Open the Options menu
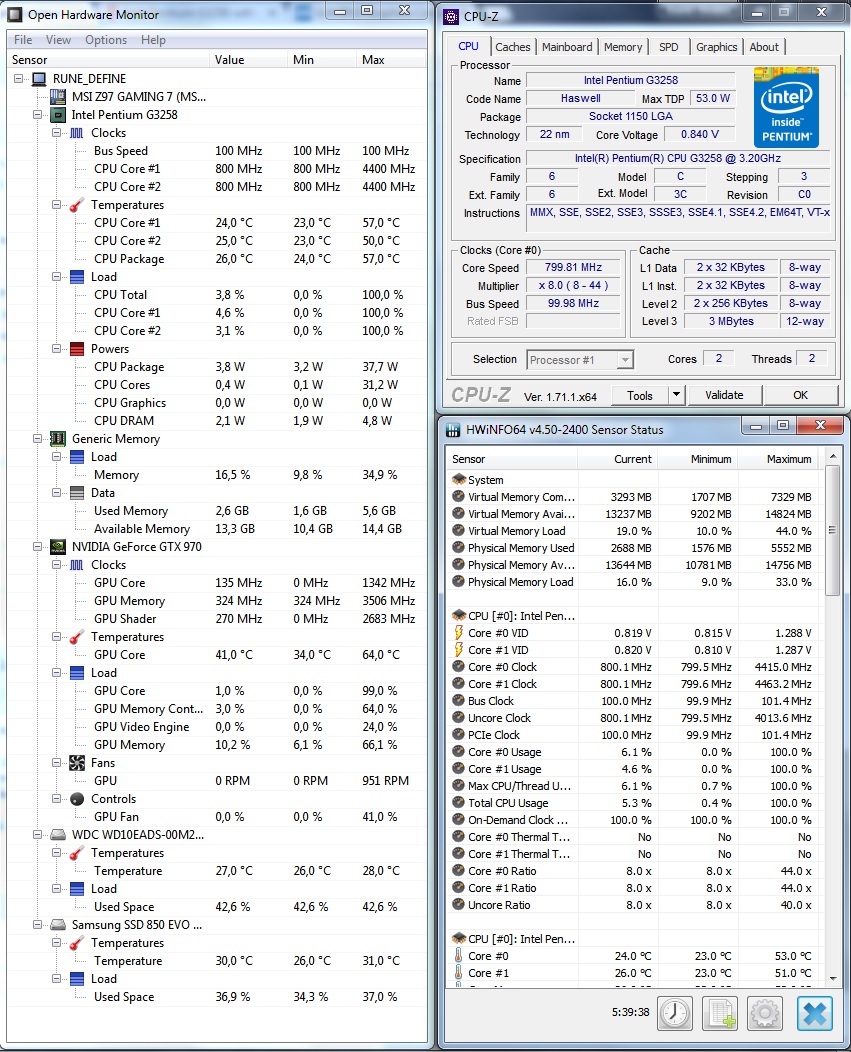This screenshot has height=1052, width=851. (x=106, y=40)
